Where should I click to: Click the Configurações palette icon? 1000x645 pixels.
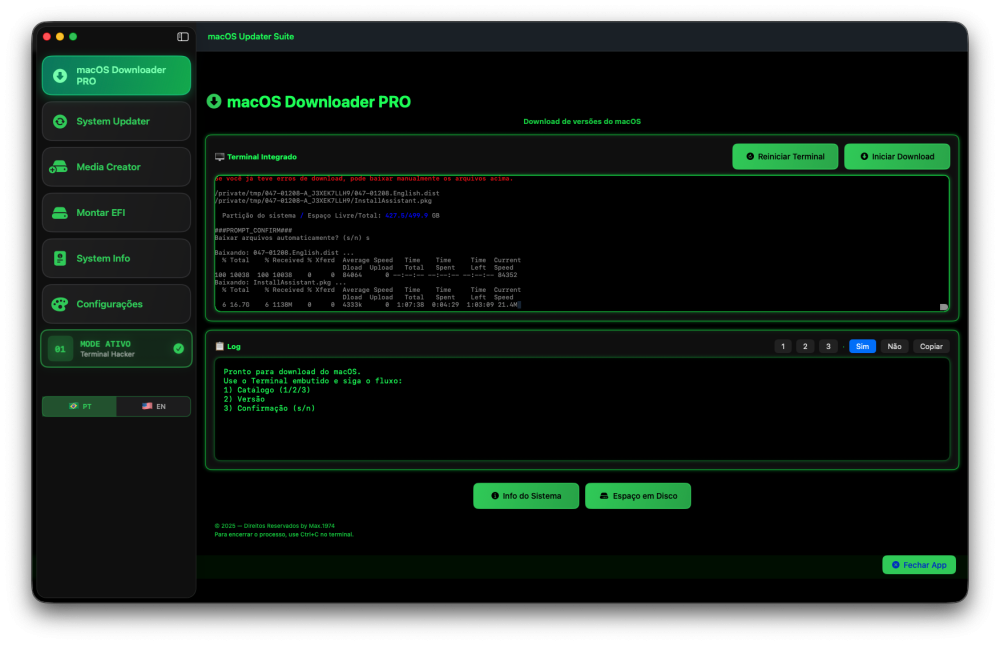click(60, 304)
